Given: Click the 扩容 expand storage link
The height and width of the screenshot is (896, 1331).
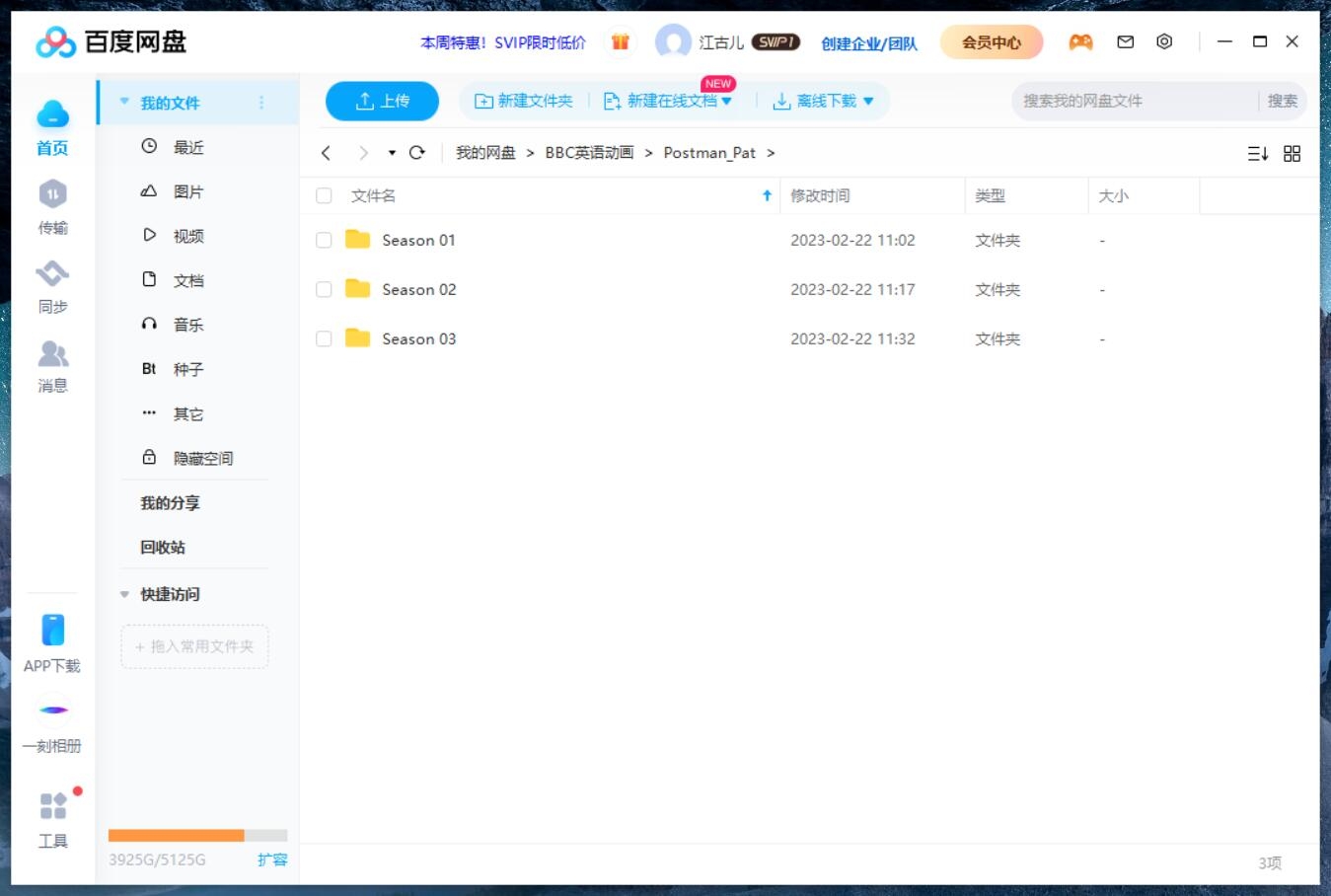Looking at the screenshot, I should tap(272, 859).
